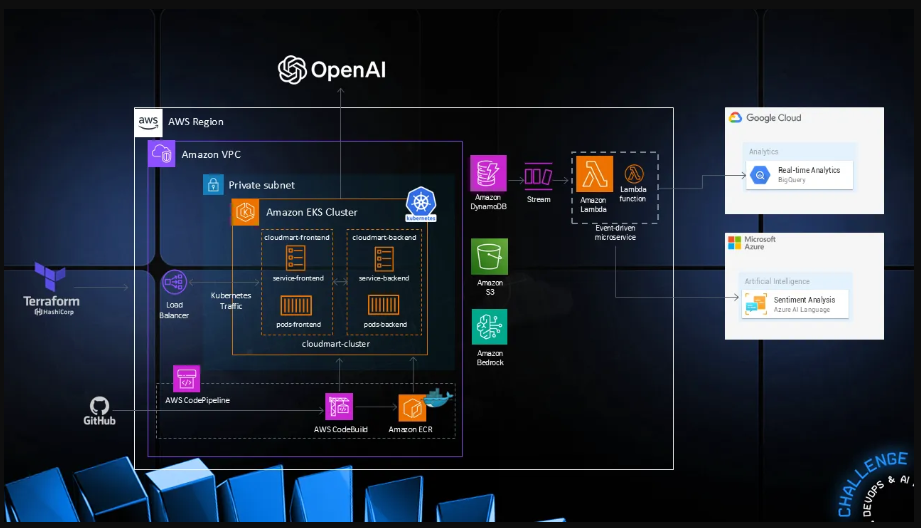Click the Amazon ECR icon

click(412, 408)
